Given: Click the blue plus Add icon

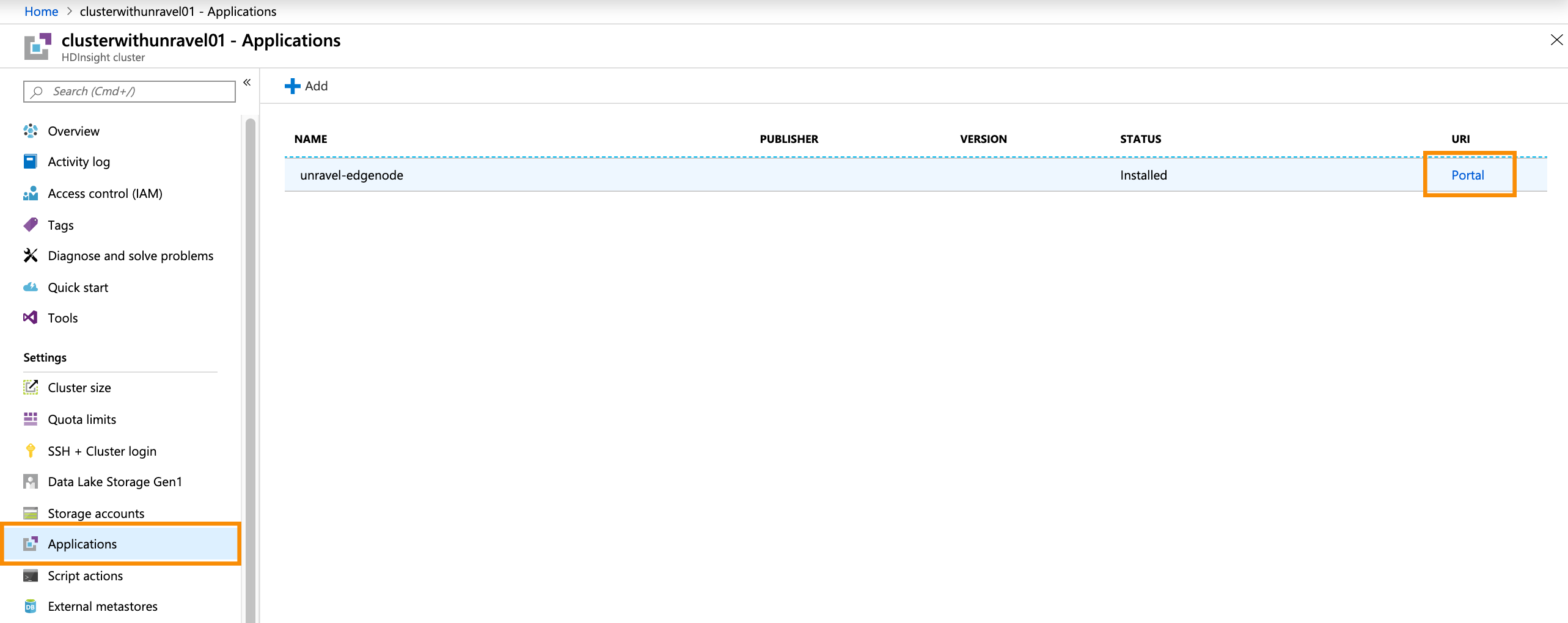Looking at the screenshot, I should coord(293,86).
